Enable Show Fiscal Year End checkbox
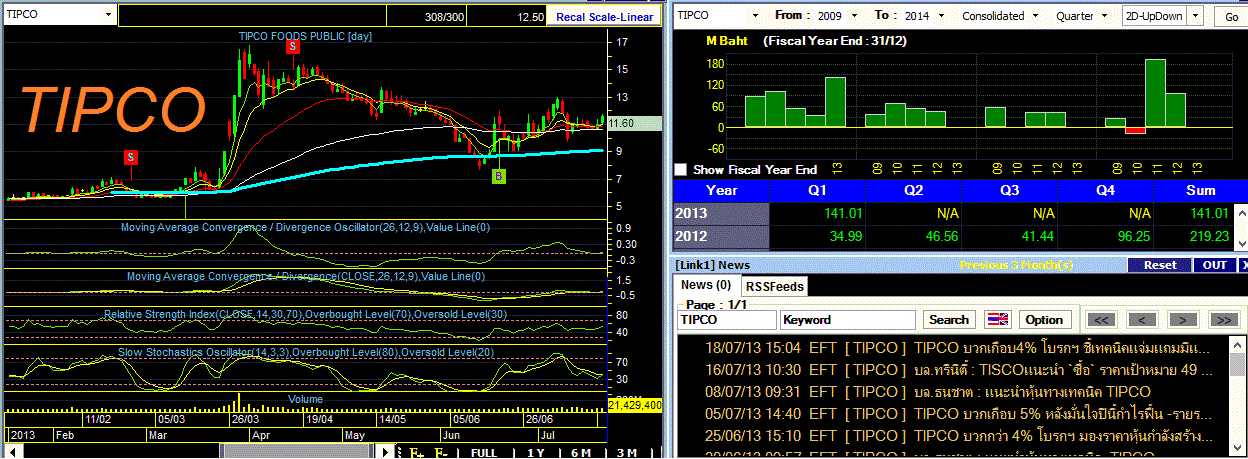The image size is (1248, 459). (x=681, y=170)
